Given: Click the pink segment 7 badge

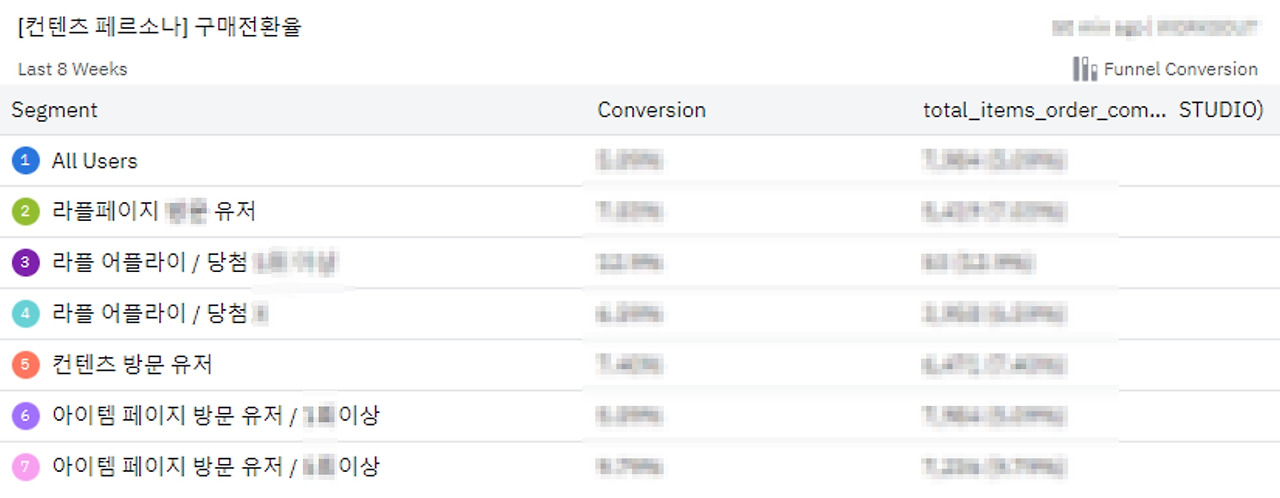Looking at the screenshot, I should coord(26,467).
